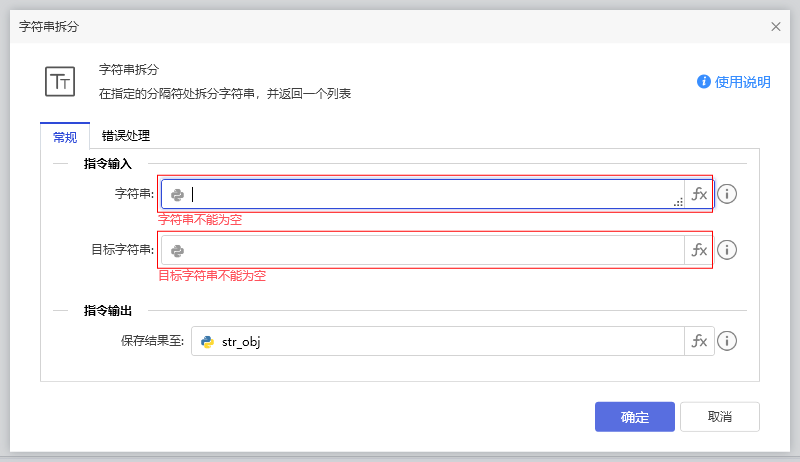This screenshot has height=462, width=800.
Task: Switch to the 错误处理 tab
Action: (x=126, y=135)
